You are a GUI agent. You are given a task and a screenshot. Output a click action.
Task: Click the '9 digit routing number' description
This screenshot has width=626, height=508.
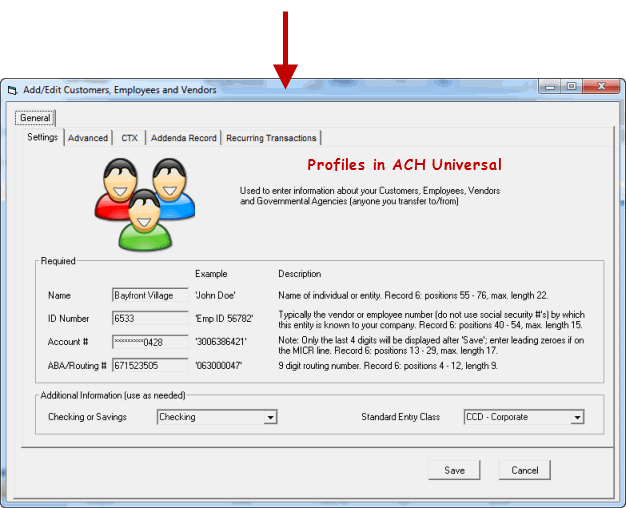click(388, 365)
